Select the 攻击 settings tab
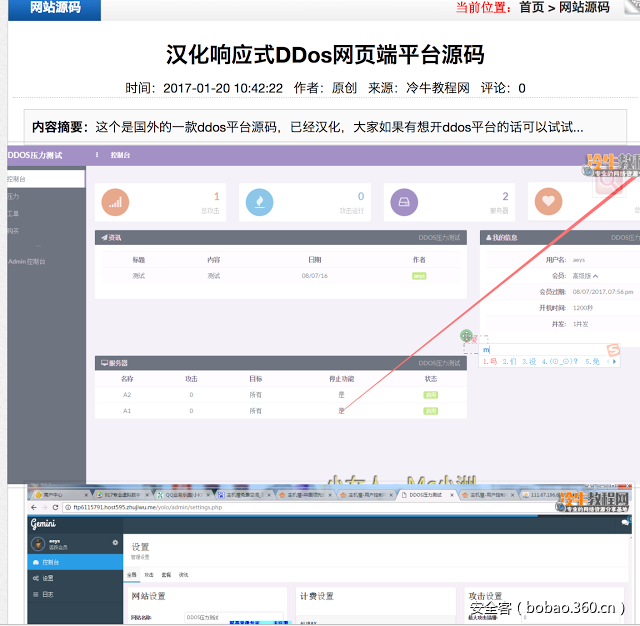Viewport: 640px width, 626px height. pyautogui.click(x=149, y=575)
